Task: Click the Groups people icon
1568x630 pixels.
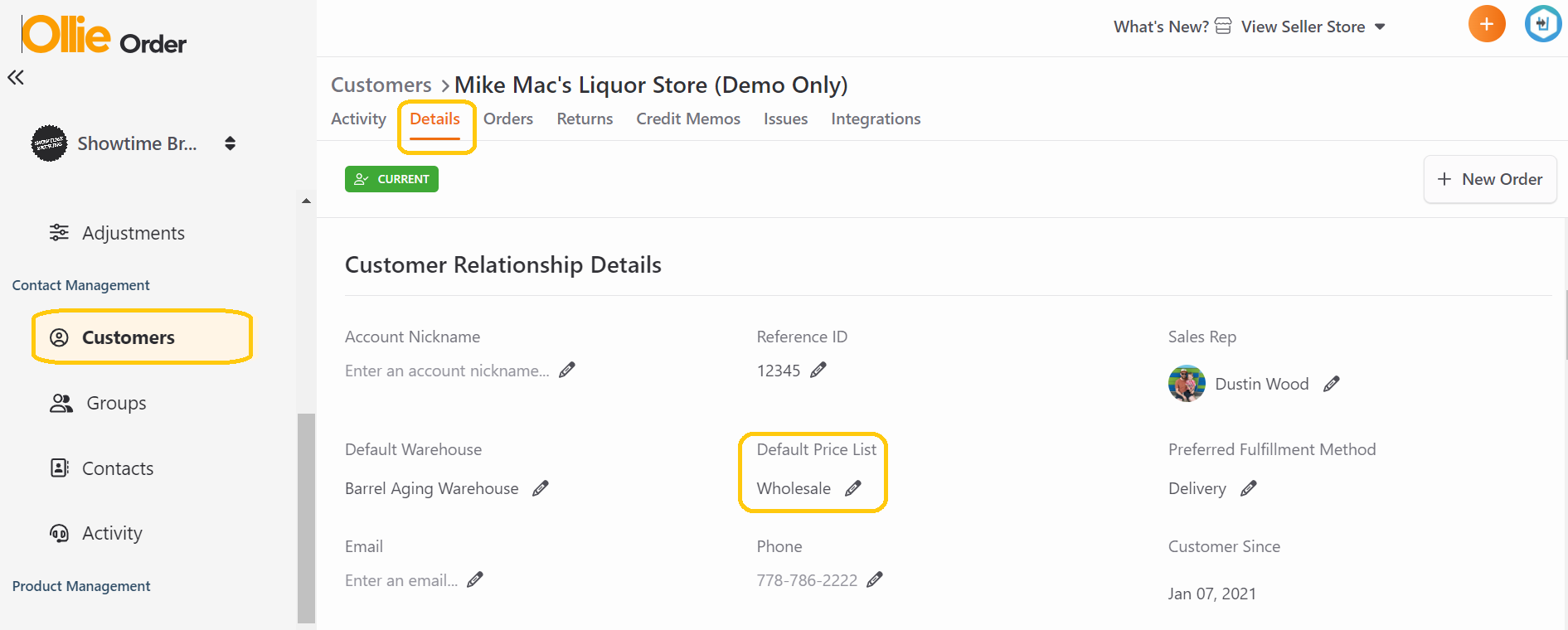Action: pyautogui.click(x=61, y=403)
